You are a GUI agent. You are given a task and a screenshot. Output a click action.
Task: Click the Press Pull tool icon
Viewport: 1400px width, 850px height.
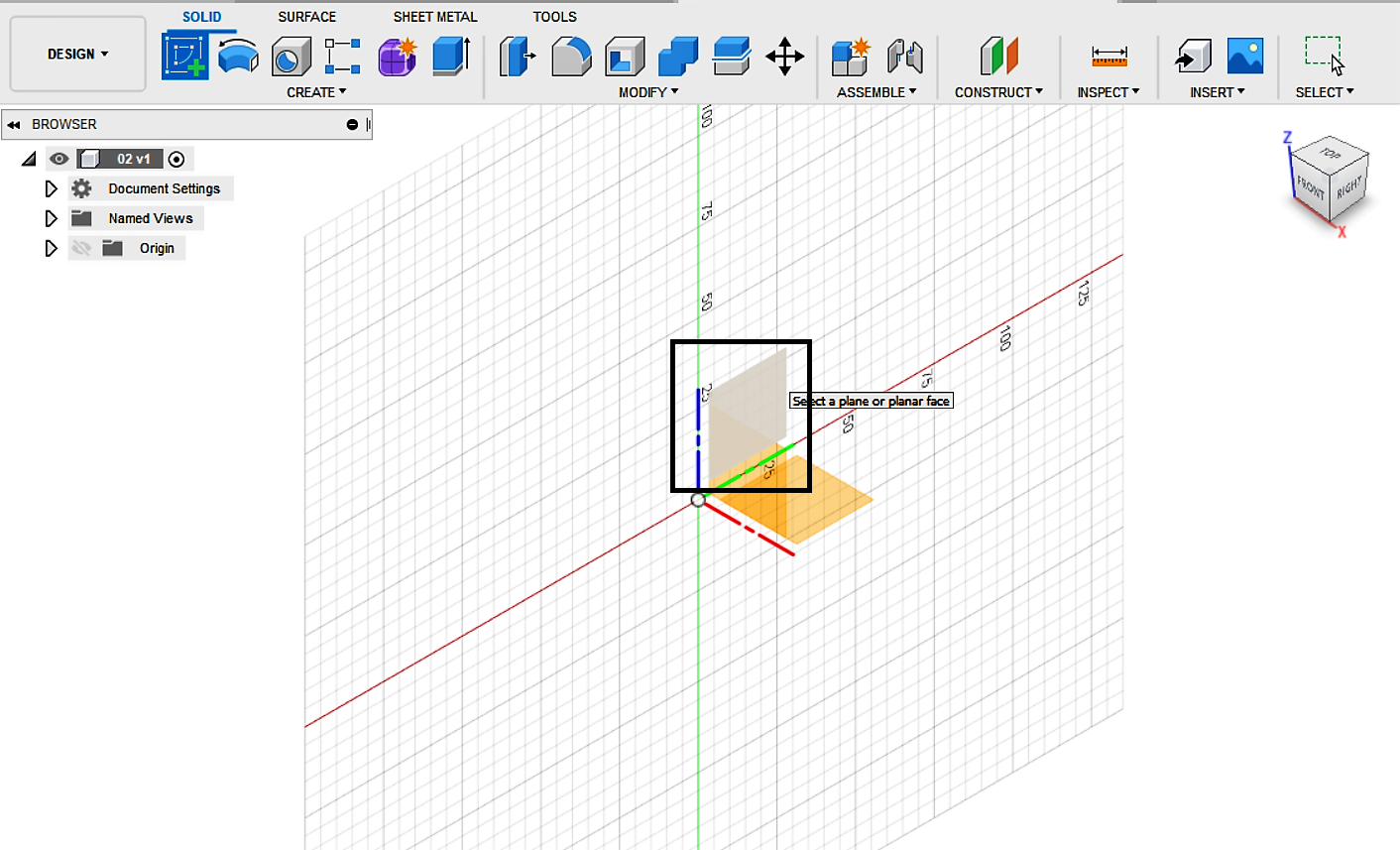coord(517,57)
